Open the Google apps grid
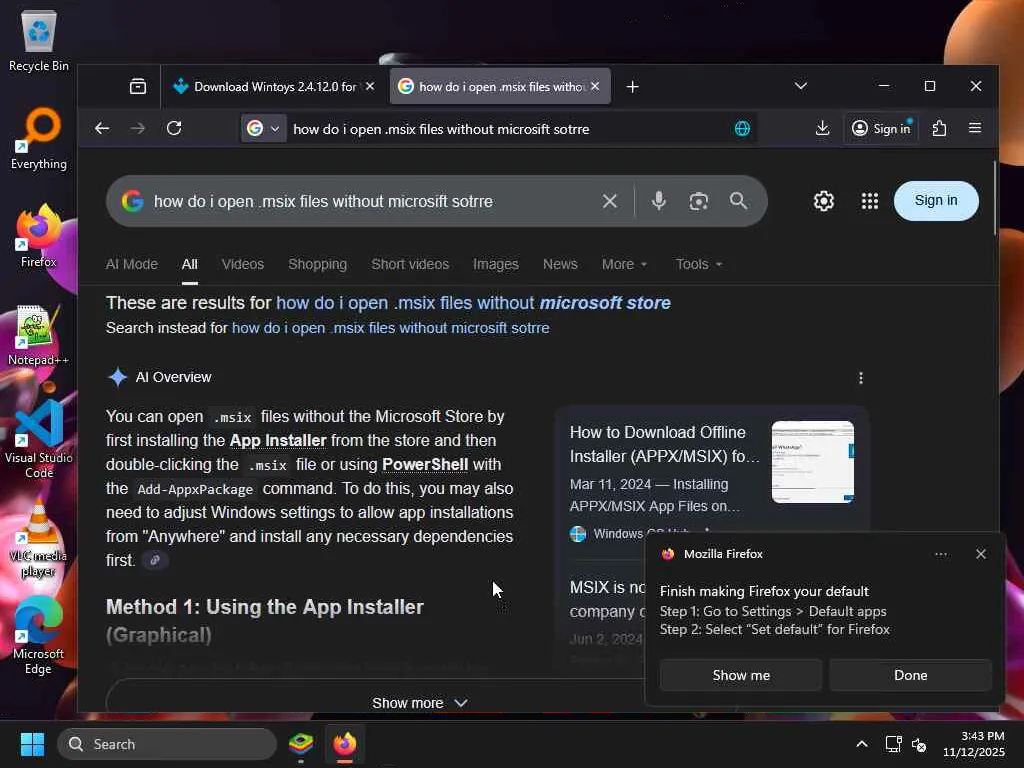This screenshot has height=768, width=1024. (x=869, y=200)
